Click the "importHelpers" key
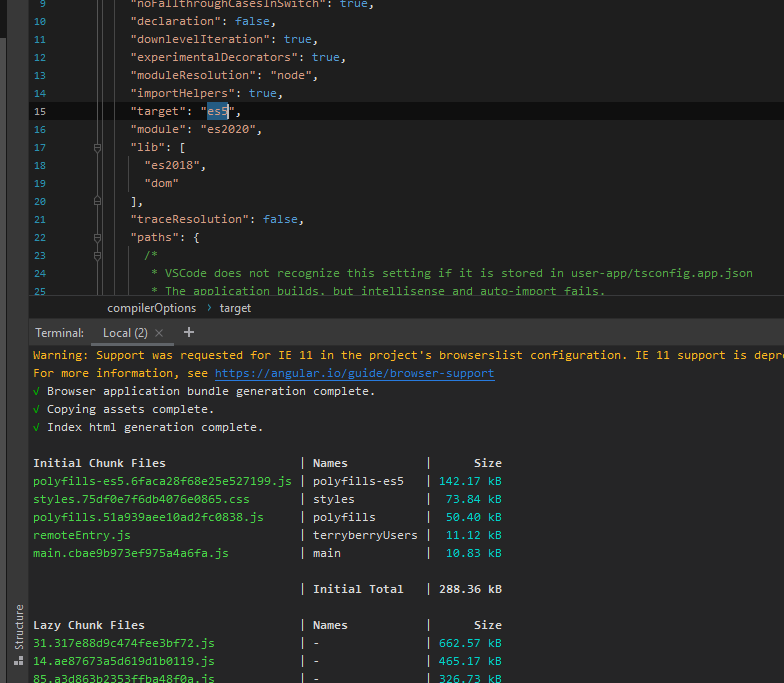The height and width of the screenshot is (683, 784). point(182,94)
